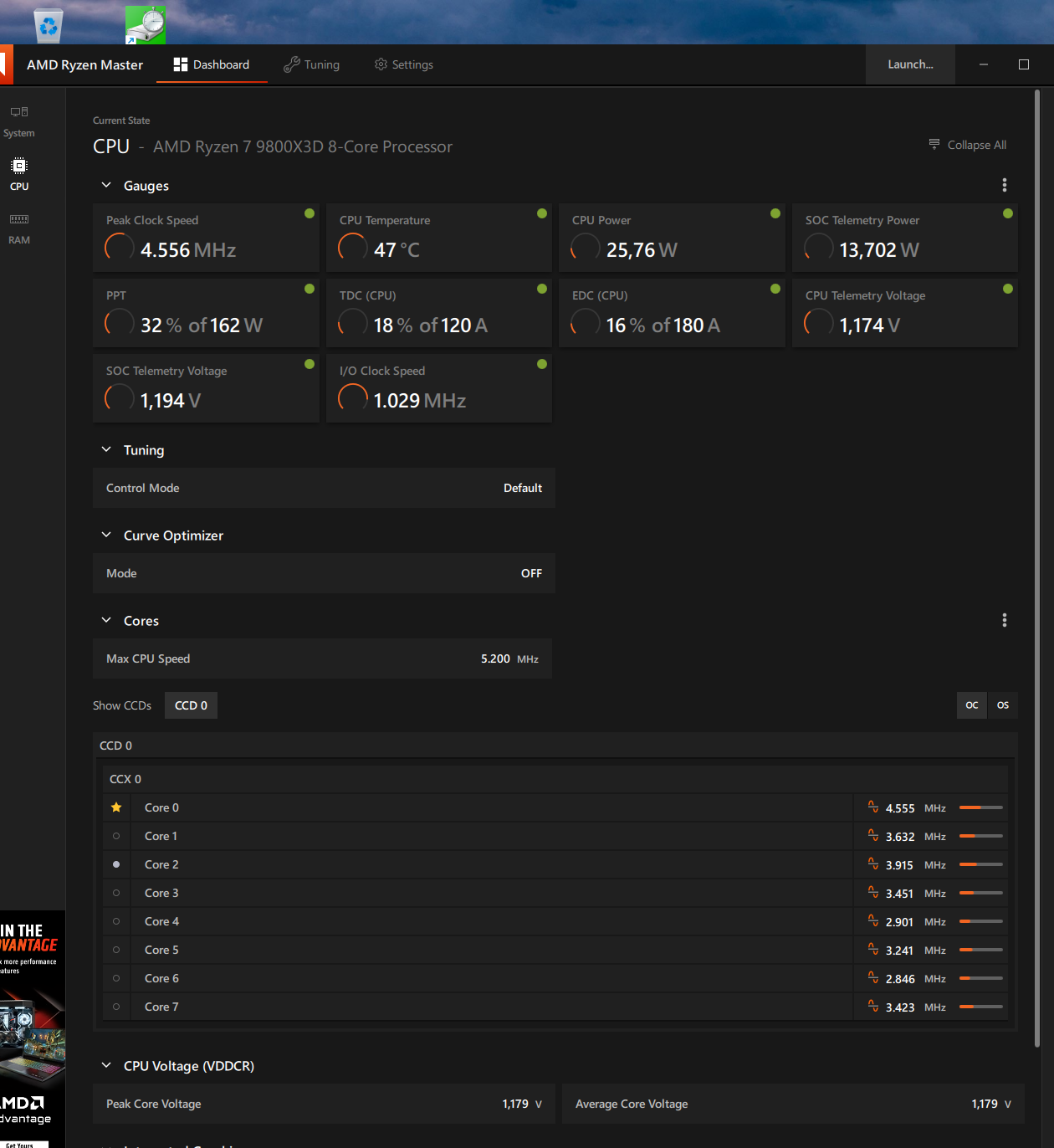This screenshot has height=1148, width=1054.
Task: Click the Core 2 speed bar
Action: tap(981, 864)
